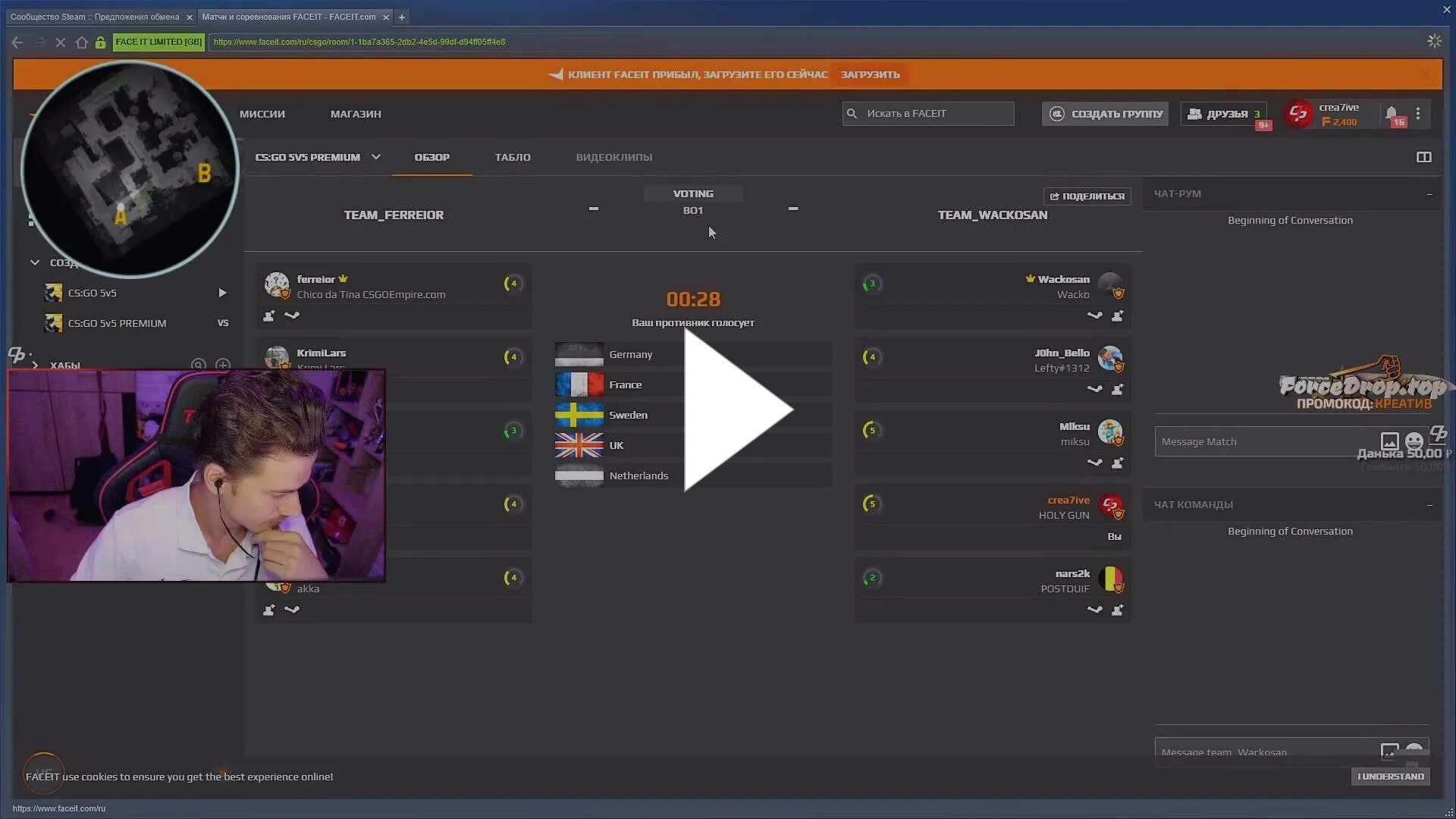Switch to the ТАБЛО tab

[x=513, y=157]
